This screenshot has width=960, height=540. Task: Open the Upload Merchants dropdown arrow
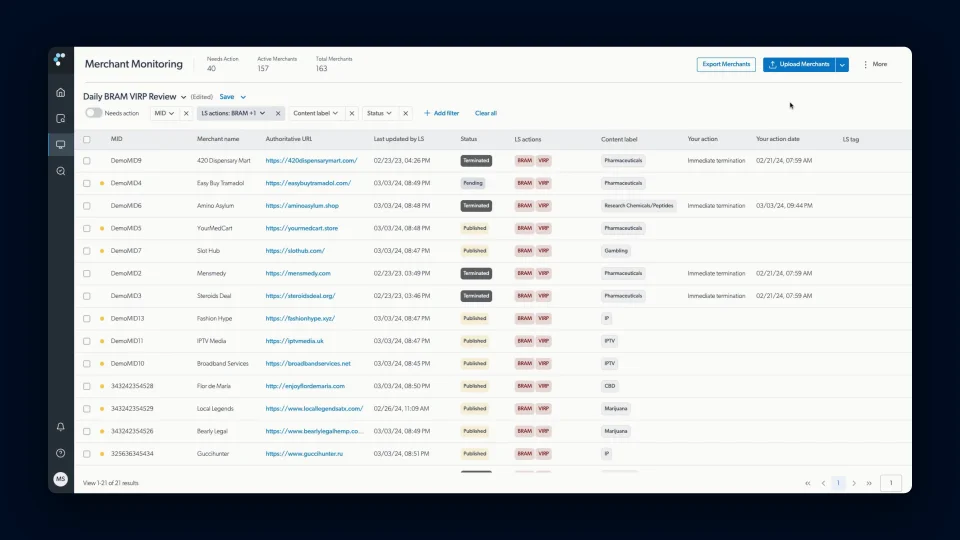(x=842, y=64)
